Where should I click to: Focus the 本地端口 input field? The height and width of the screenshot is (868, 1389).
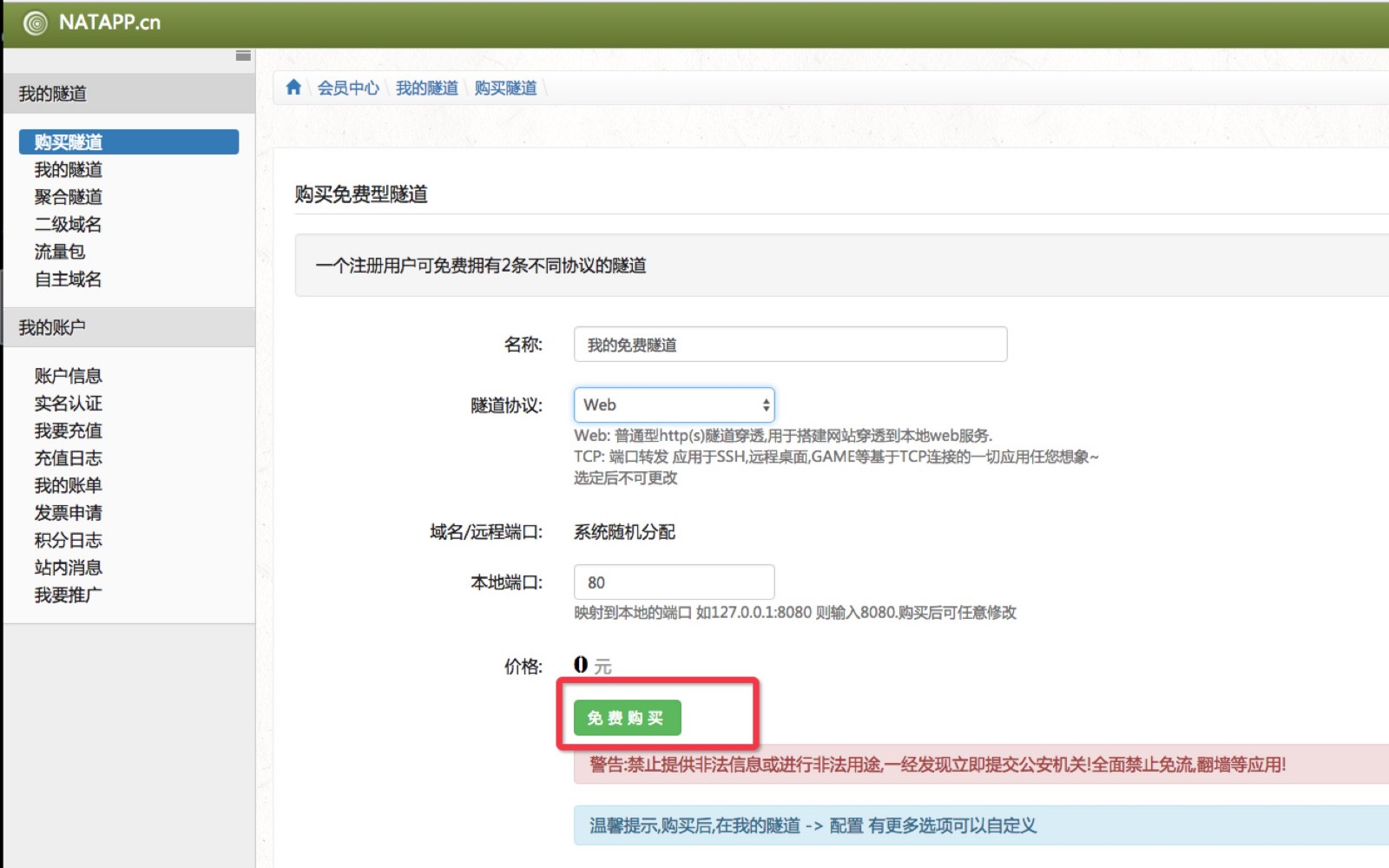pyautogui.click(x=674, y=582)
